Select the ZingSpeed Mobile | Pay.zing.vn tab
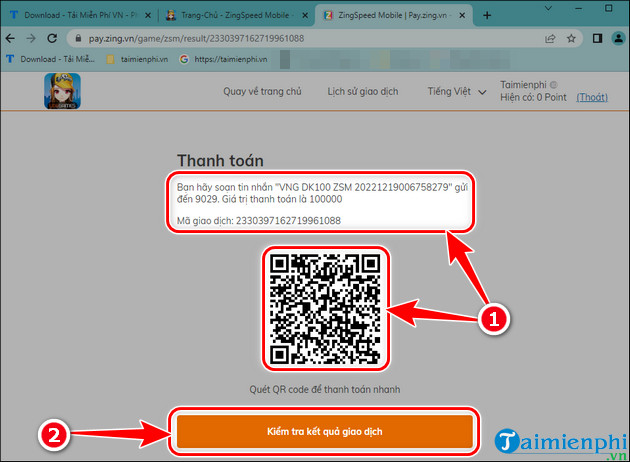 click(x=395, y=15)
